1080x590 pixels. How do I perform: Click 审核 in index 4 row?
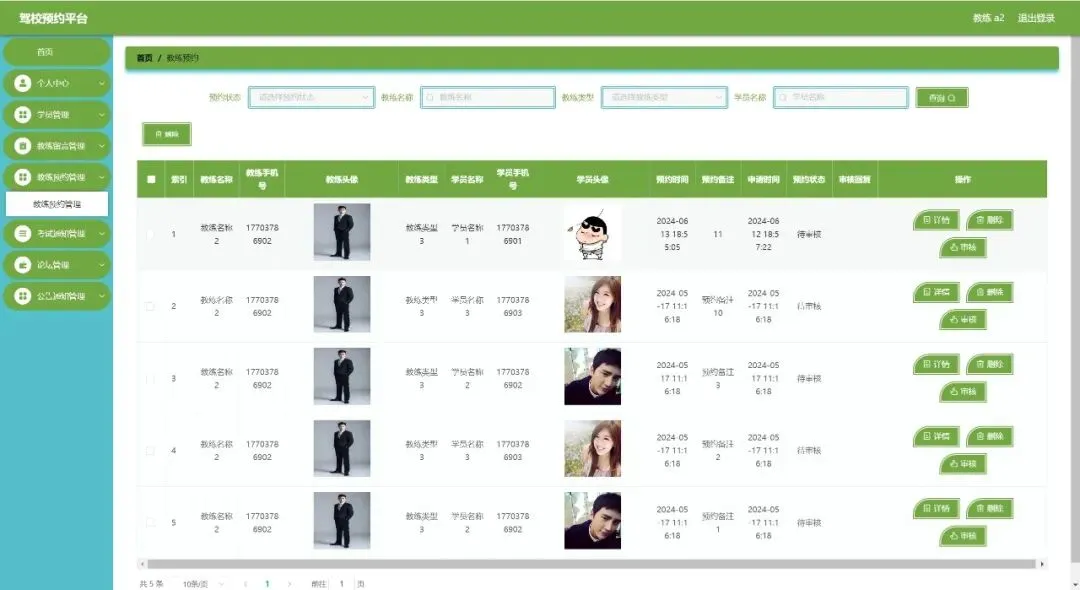pos(963,464)
